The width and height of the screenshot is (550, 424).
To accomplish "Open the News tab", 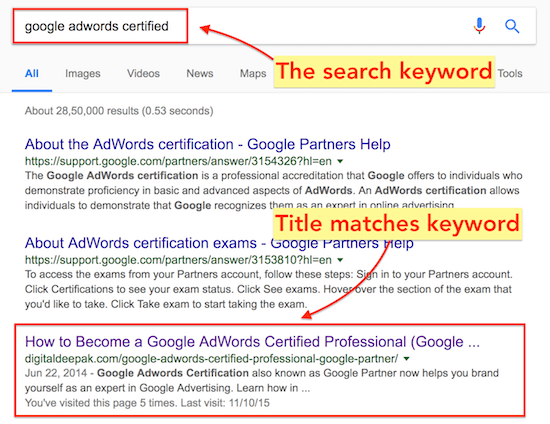I will (200, 73).
